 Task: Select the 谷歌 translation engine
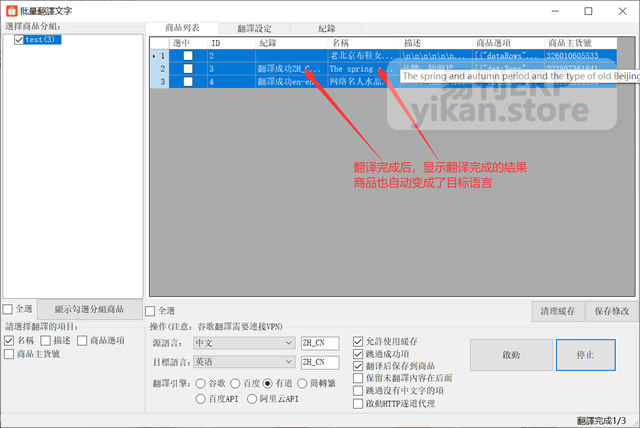click(x=203, y=383)
